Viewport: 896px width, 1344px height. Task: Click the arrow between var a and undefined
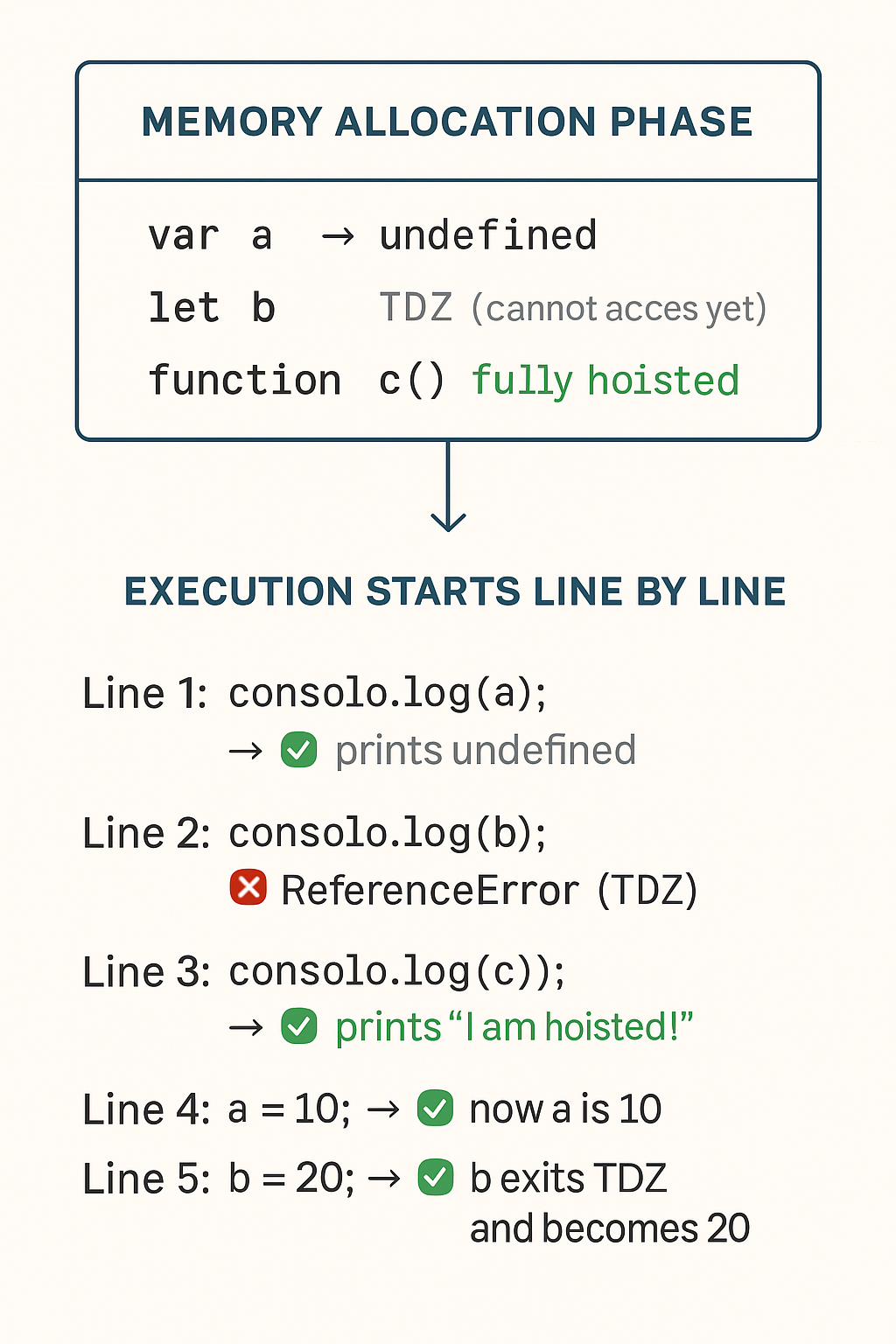(x=338, y=236)
